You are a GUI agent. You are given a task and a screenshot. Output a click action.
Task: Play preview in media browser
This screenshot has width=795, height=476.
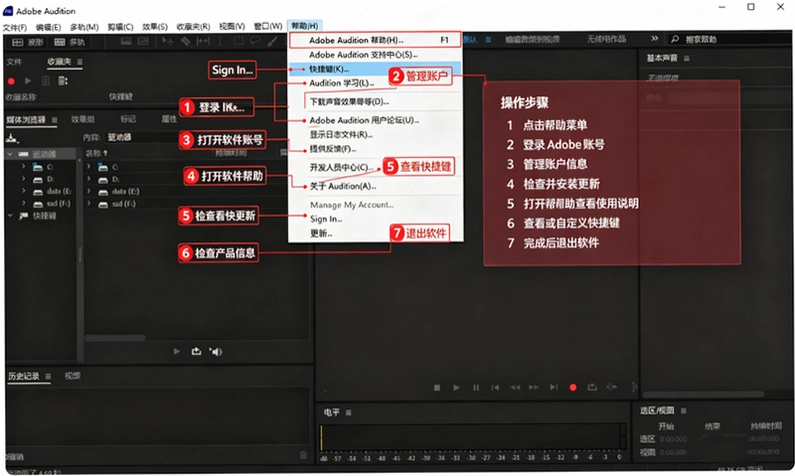[176, 351]
